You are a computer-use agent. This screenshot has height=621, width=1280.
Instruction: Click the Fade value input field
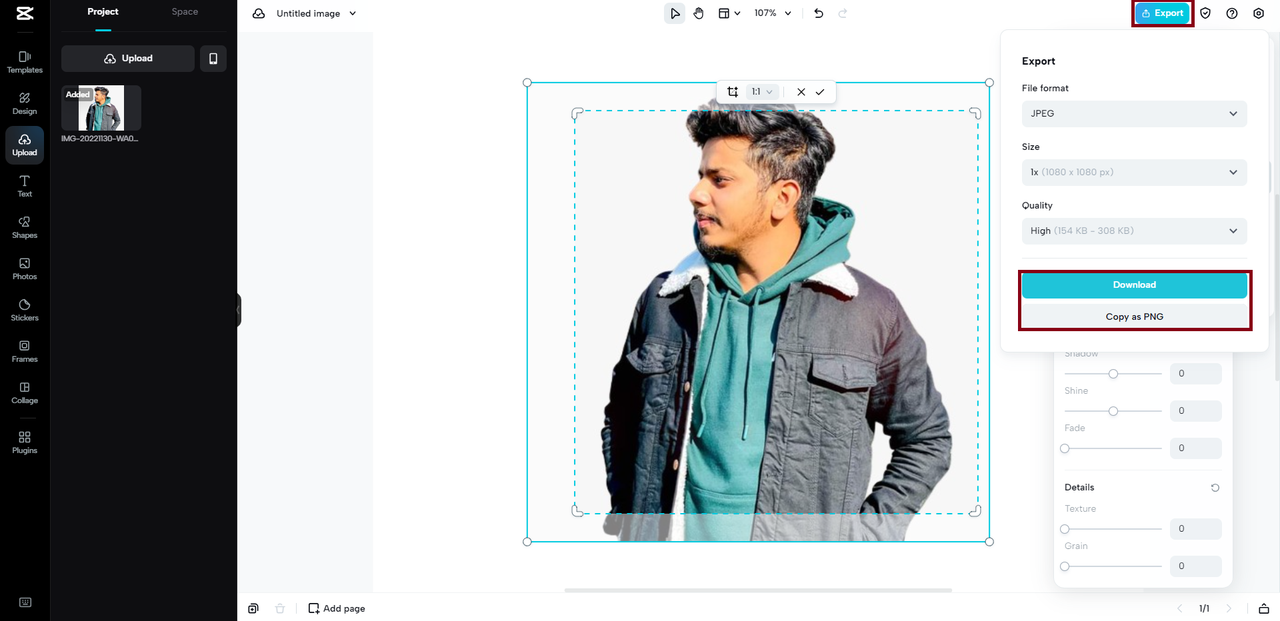click(x=1196, y=448)
